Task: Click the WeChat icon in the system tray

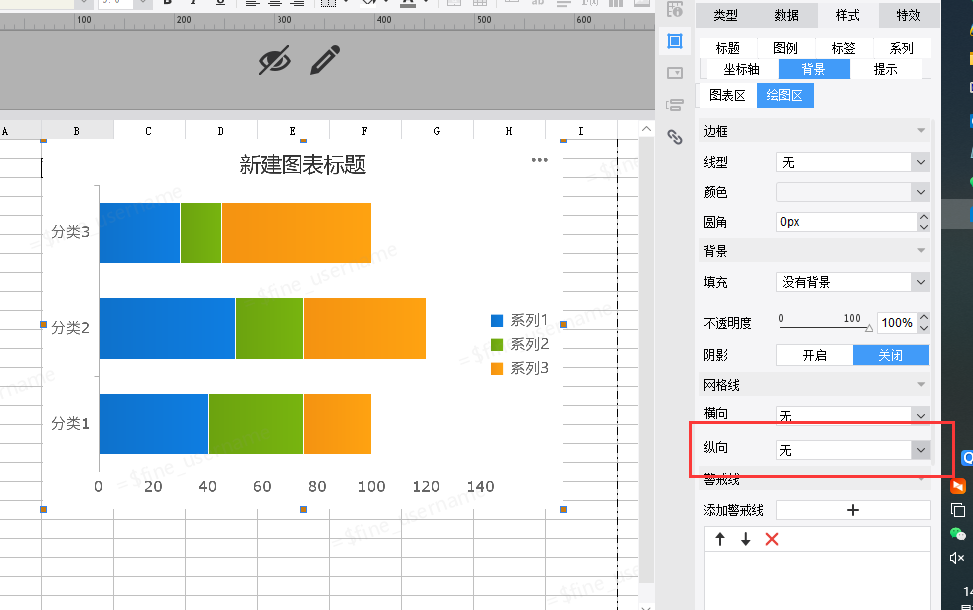Action: point(957,534)
